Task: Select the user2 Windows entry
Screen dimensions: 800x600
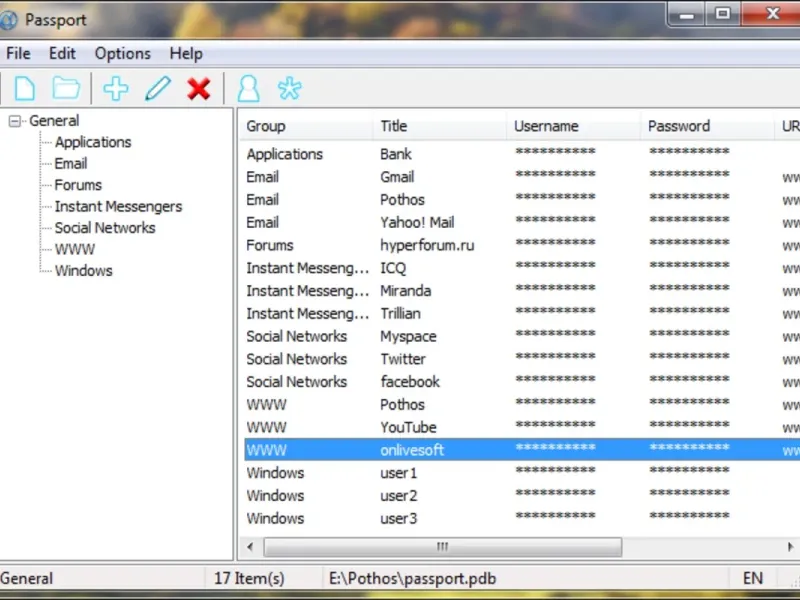Action: click(x=522, y=495)
